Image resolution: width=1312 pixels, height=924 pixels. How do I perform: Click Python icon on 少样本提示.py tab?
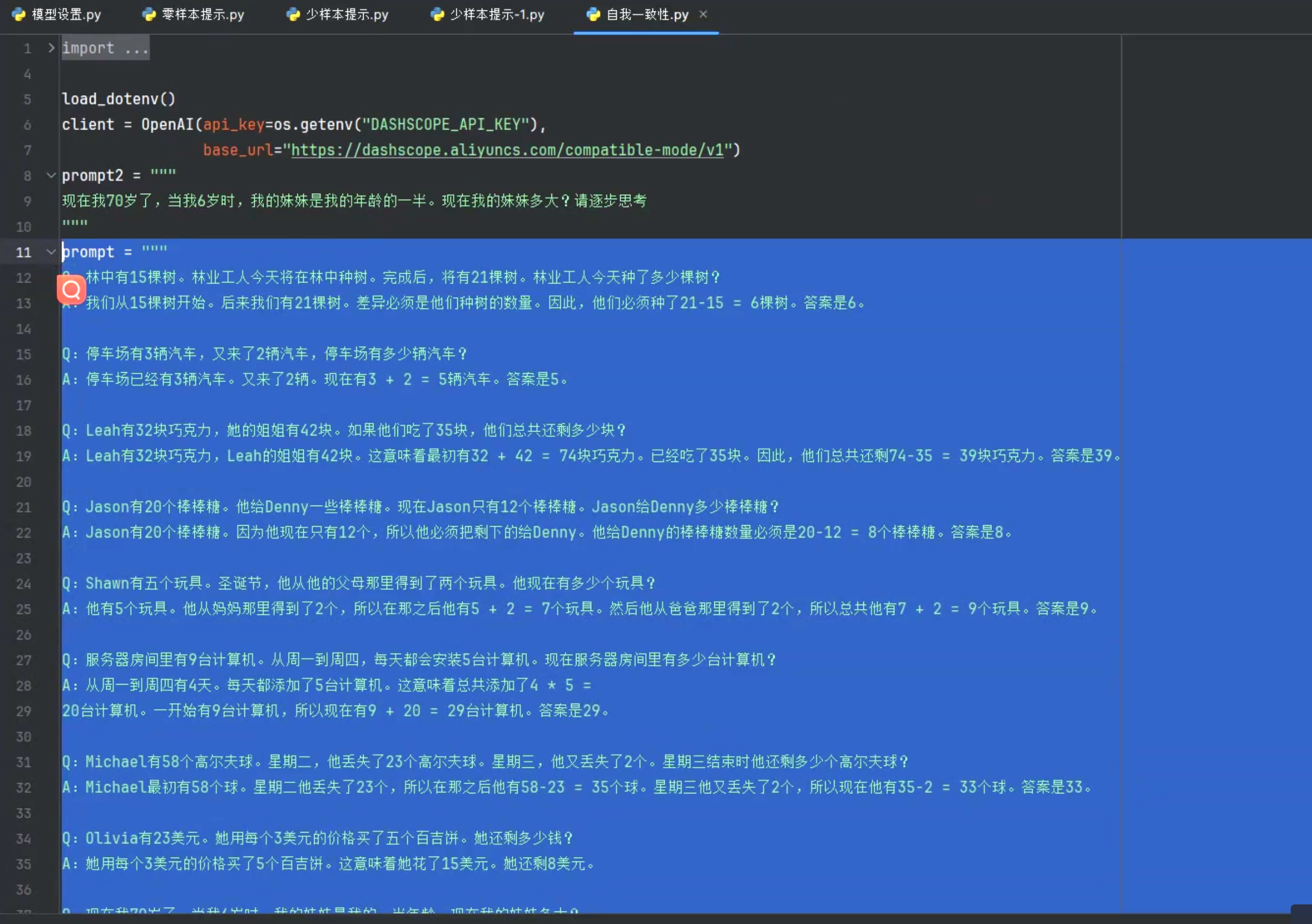click(x=293, y=14)
